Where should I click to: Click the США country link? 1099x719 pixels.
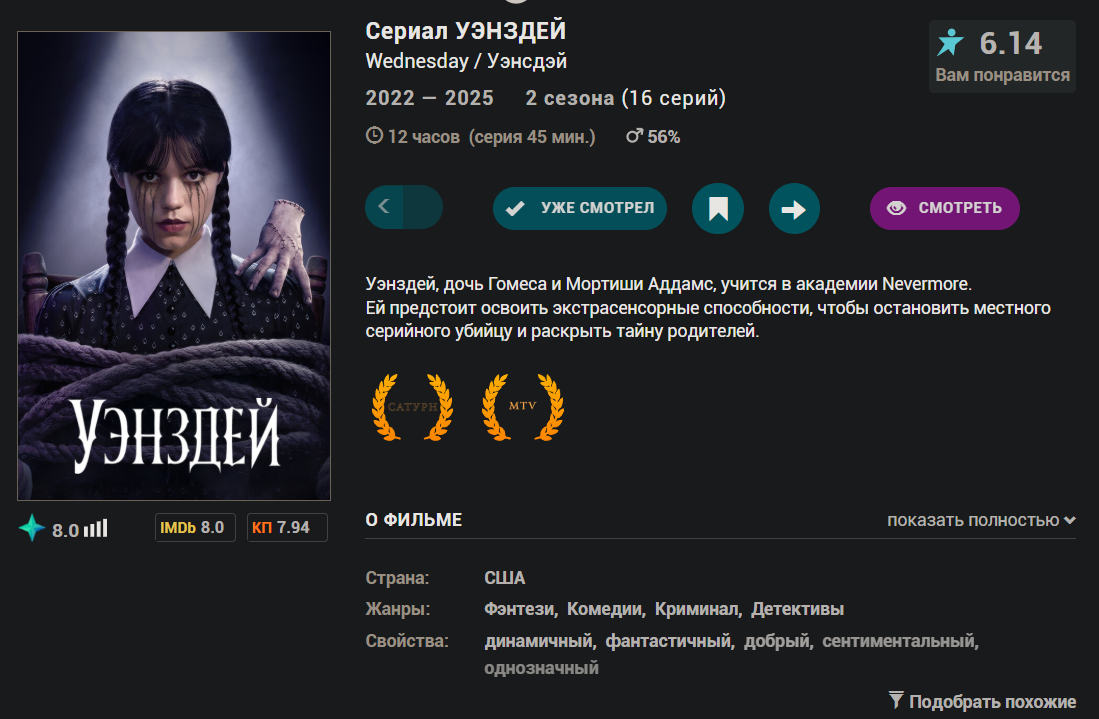505,578
